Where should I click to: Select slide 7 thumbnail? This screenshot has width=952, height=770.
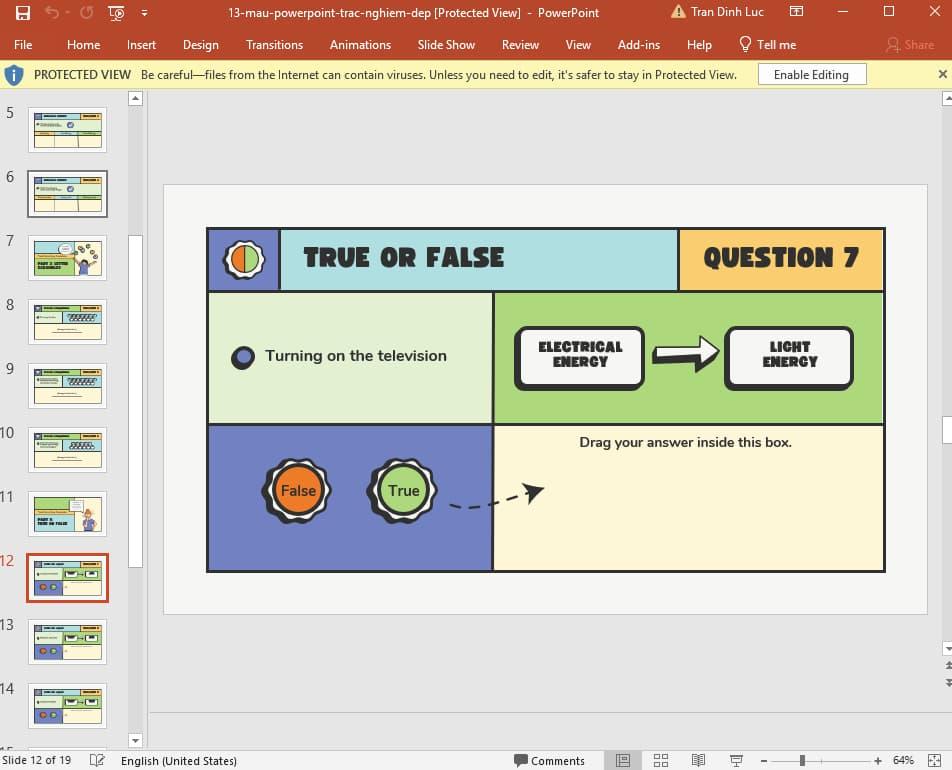pos(67,258)
